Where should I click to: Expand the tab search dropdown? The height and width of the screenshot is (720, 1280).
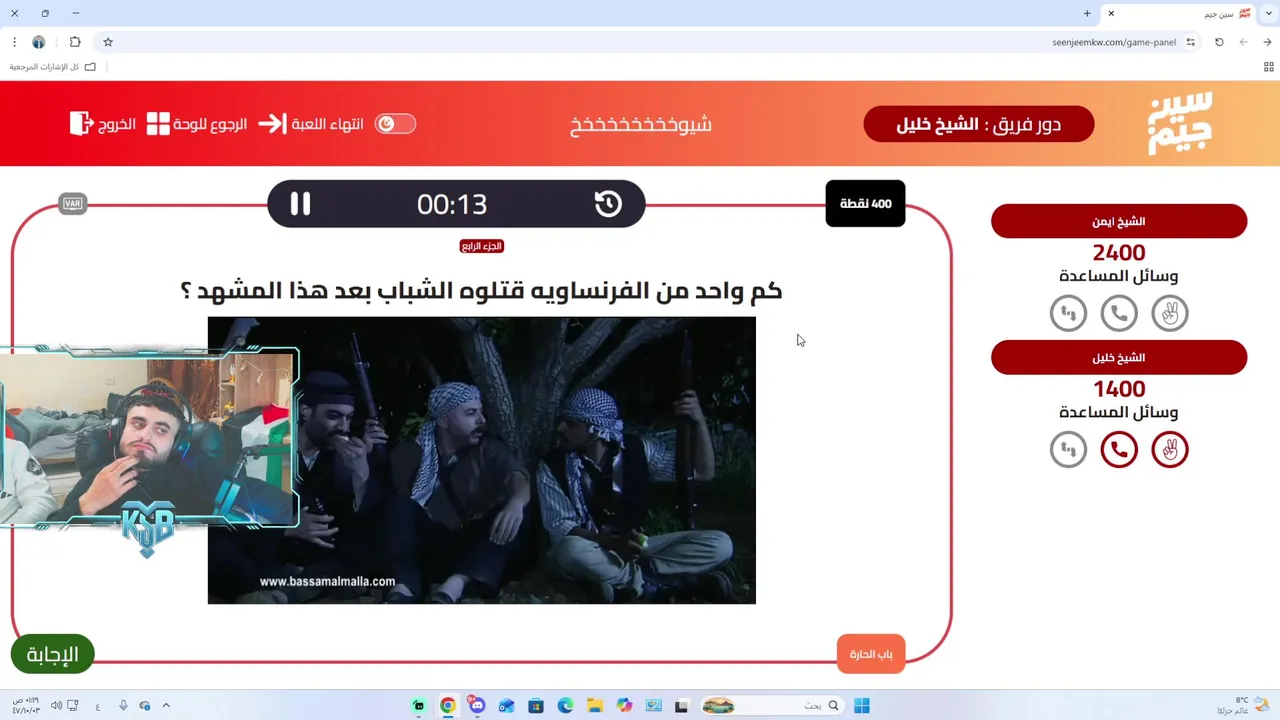[x=1268, y=13]
